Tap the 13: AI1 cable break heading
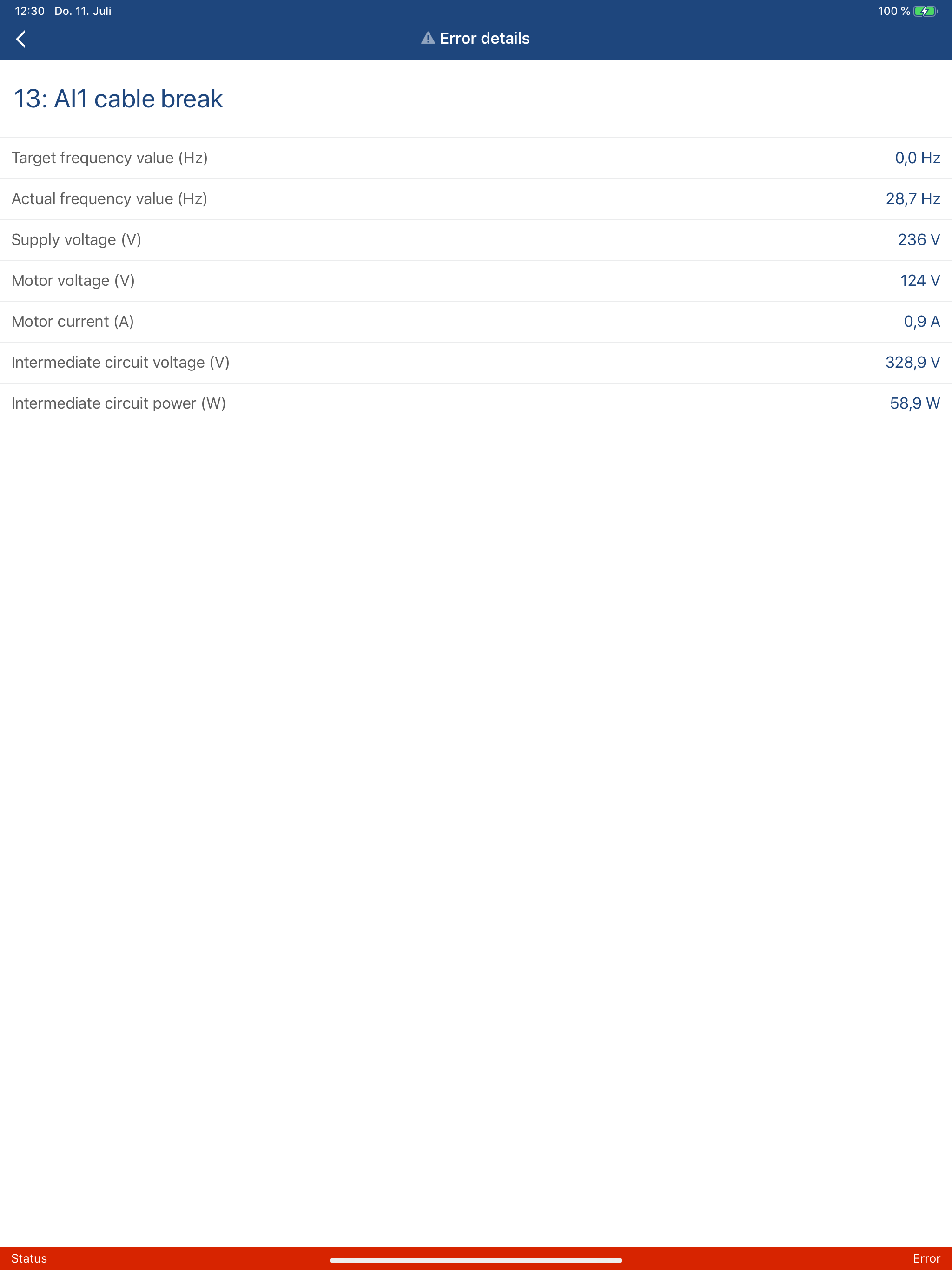The width and height of the screenshot is (952, 1270). point(118,99)
